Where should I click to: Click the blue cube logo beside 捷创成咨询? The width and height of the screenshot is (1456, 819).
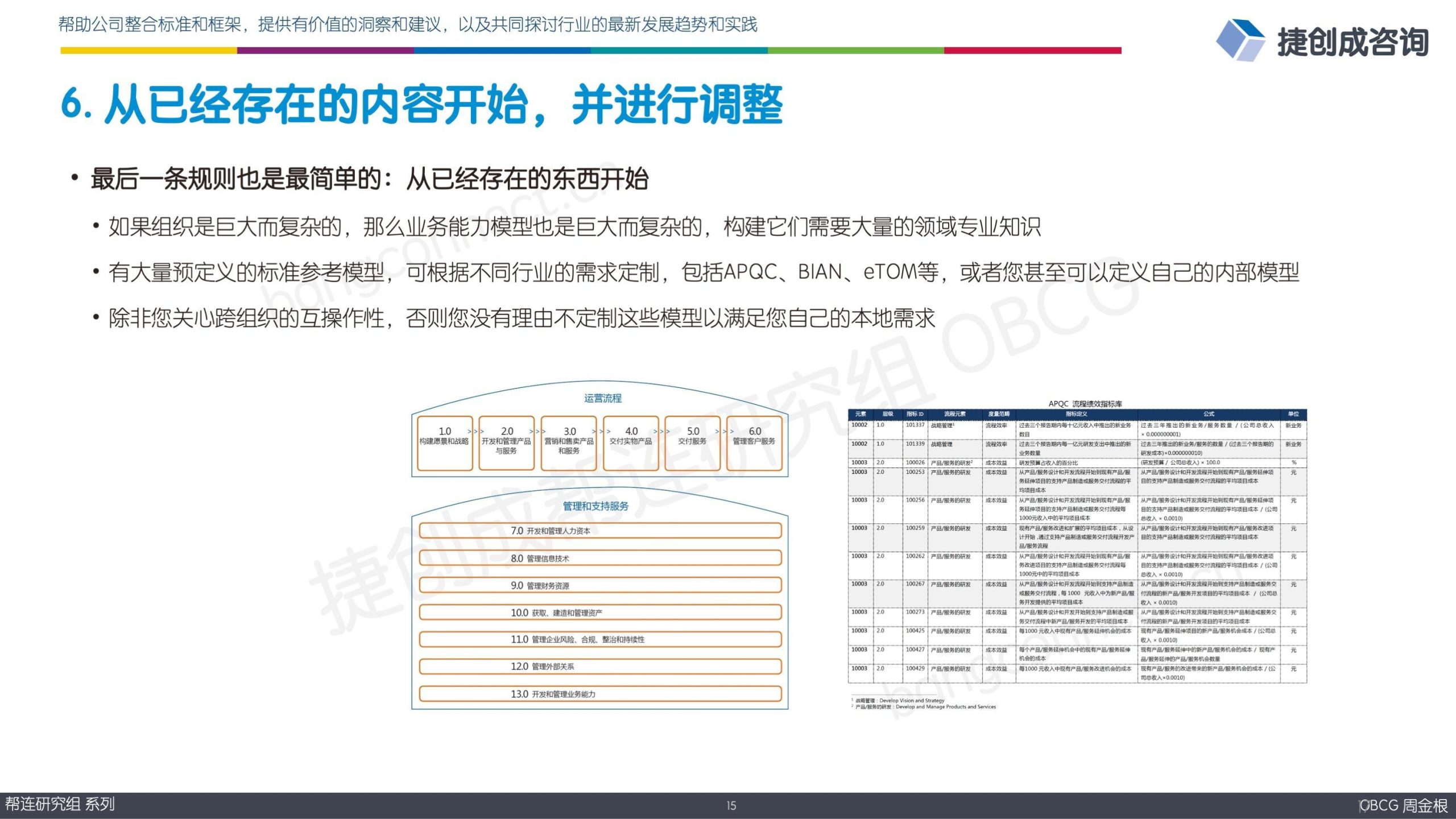coord(1240,40)
